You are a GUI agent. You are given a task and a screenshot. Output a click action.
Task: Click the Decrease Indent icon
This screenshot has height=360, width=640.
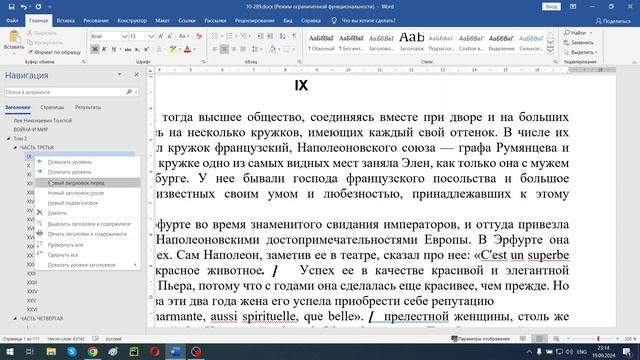260,36
